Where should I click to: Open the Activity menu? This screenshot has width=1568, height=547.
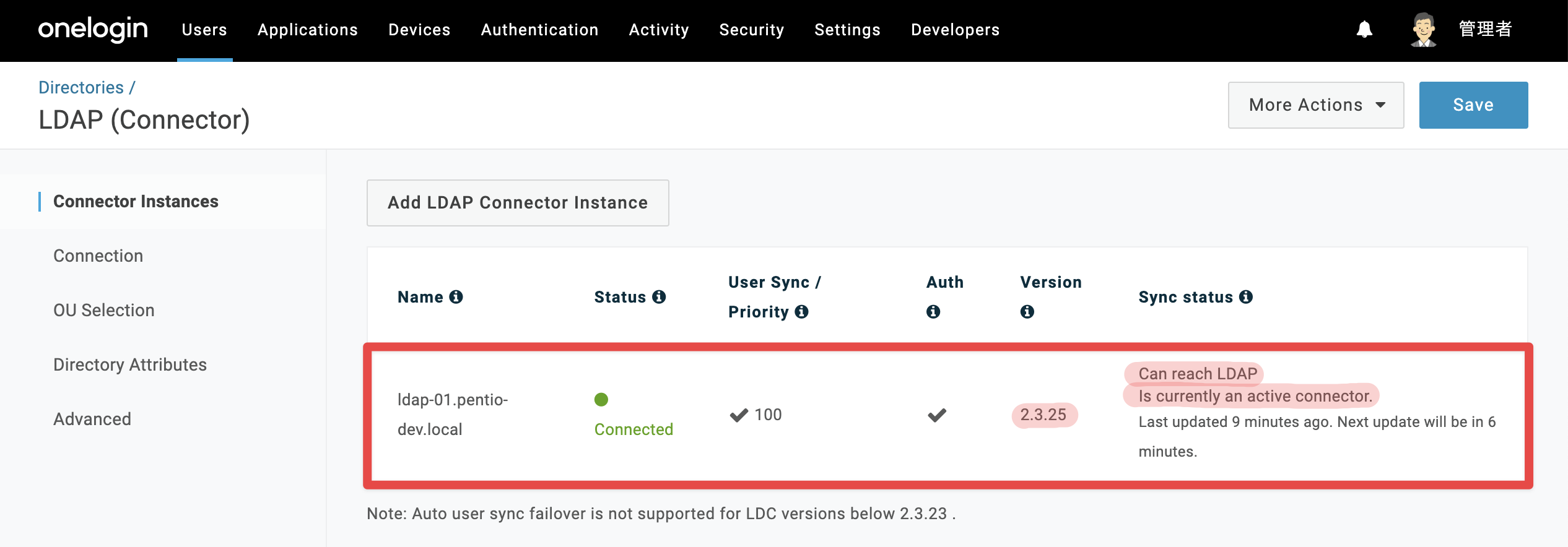click(x=659, y=30)
